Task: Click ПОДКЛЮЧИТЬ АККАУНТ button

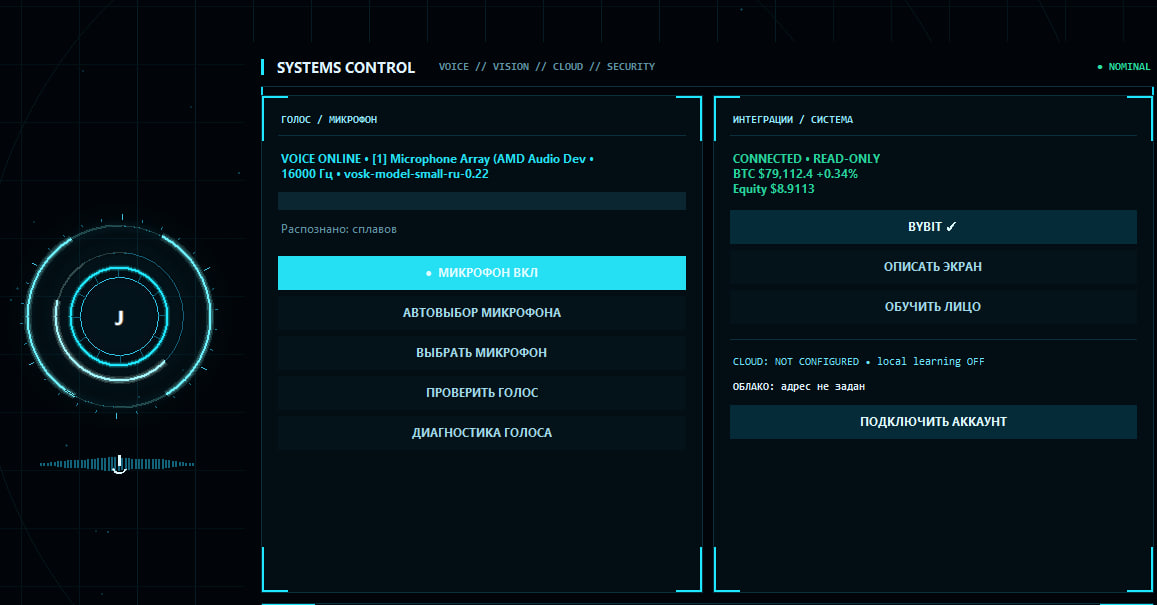Action: coord(933,422)
